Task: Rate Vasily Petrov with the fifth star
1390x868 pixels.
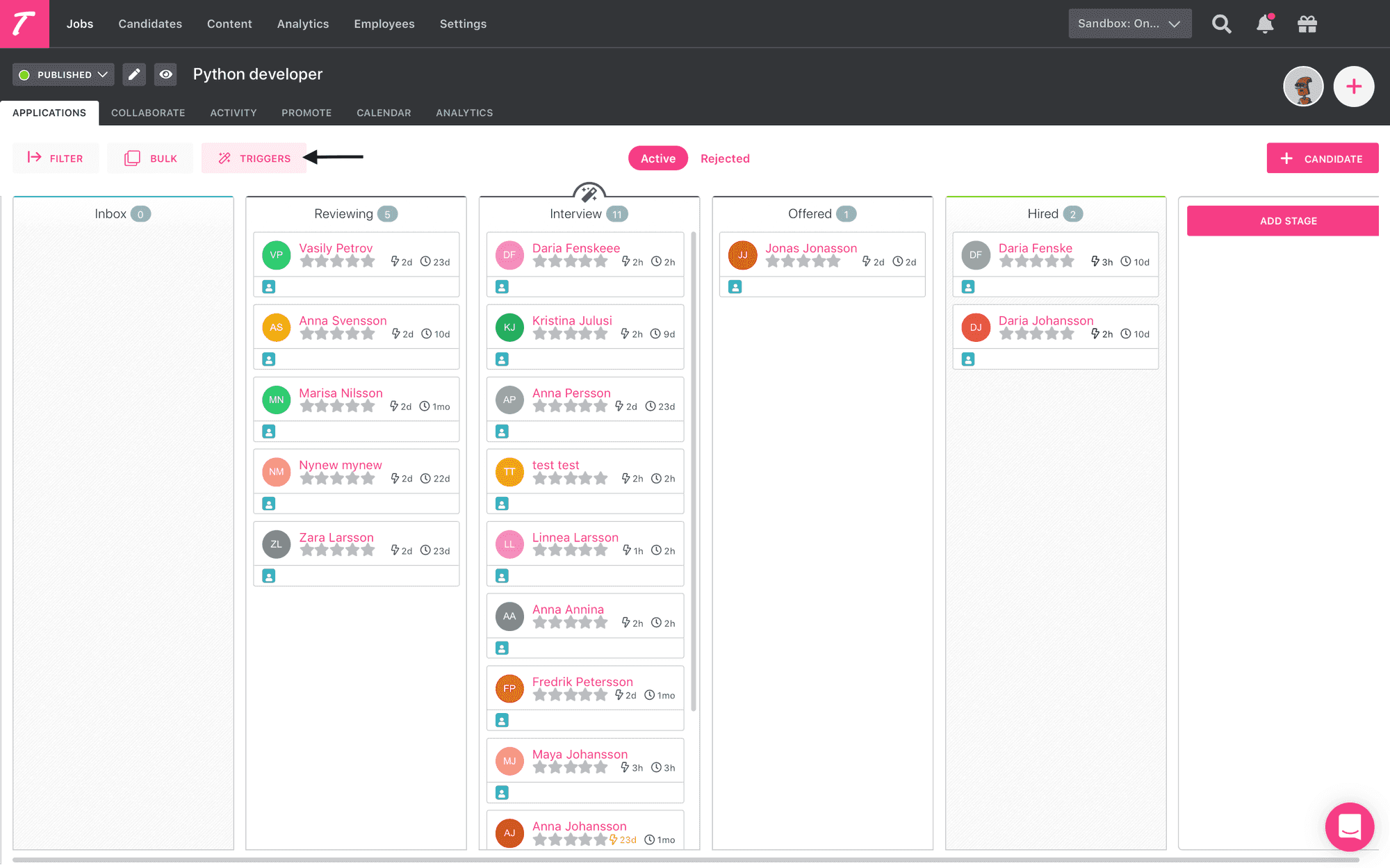Action: (368, 262)
